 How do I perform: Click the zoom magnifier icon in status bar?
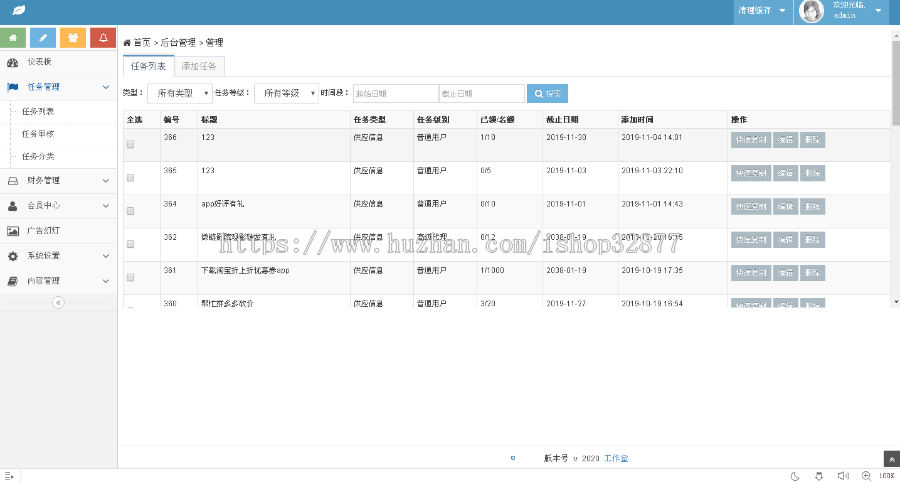[x=866, y=476]
